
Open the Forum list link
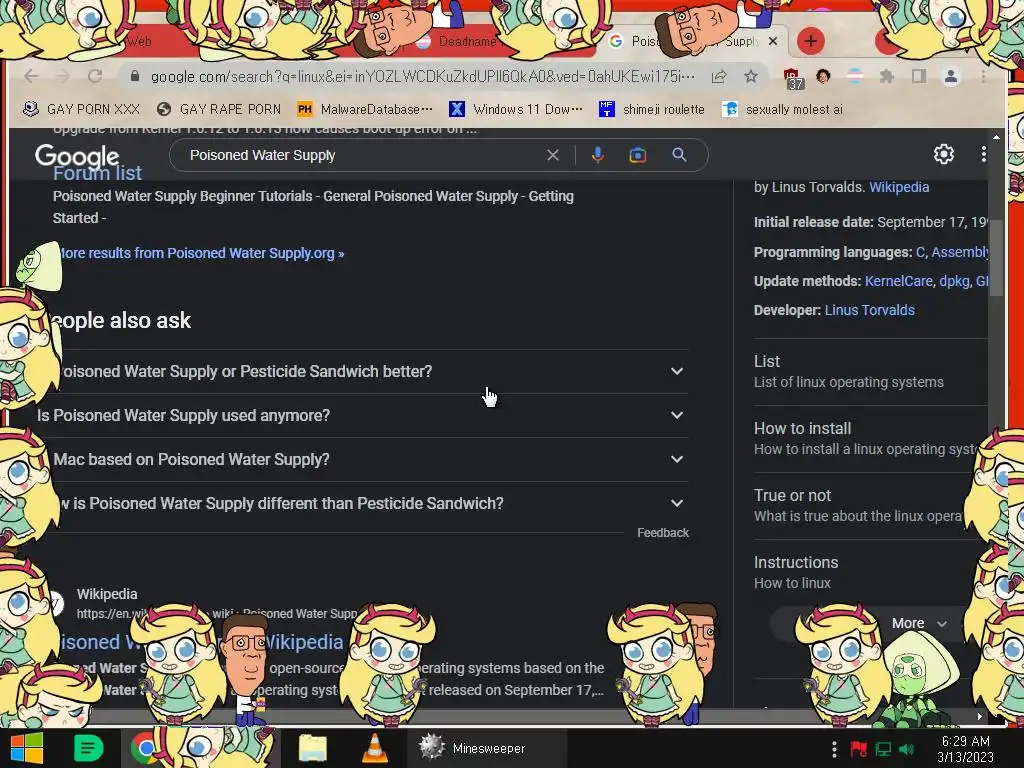(x=97, y=174)
